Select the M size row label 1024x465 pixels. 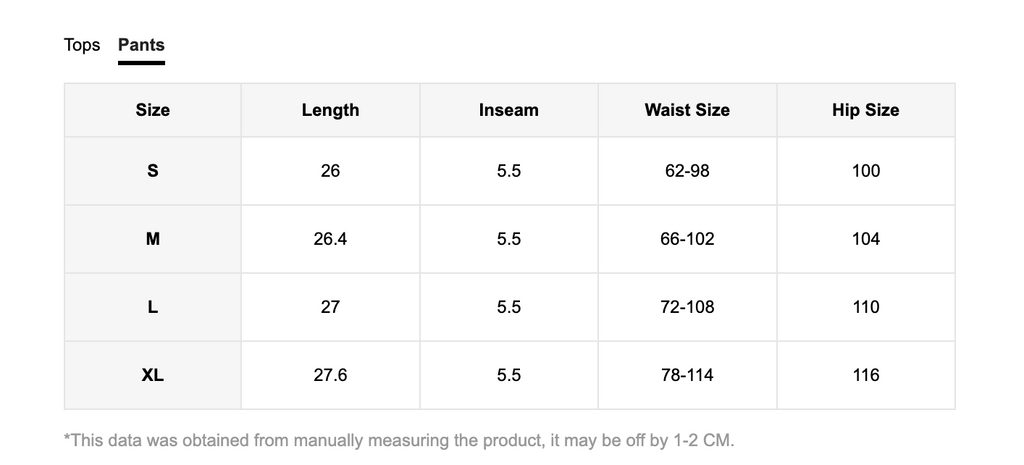coord(153,239)
